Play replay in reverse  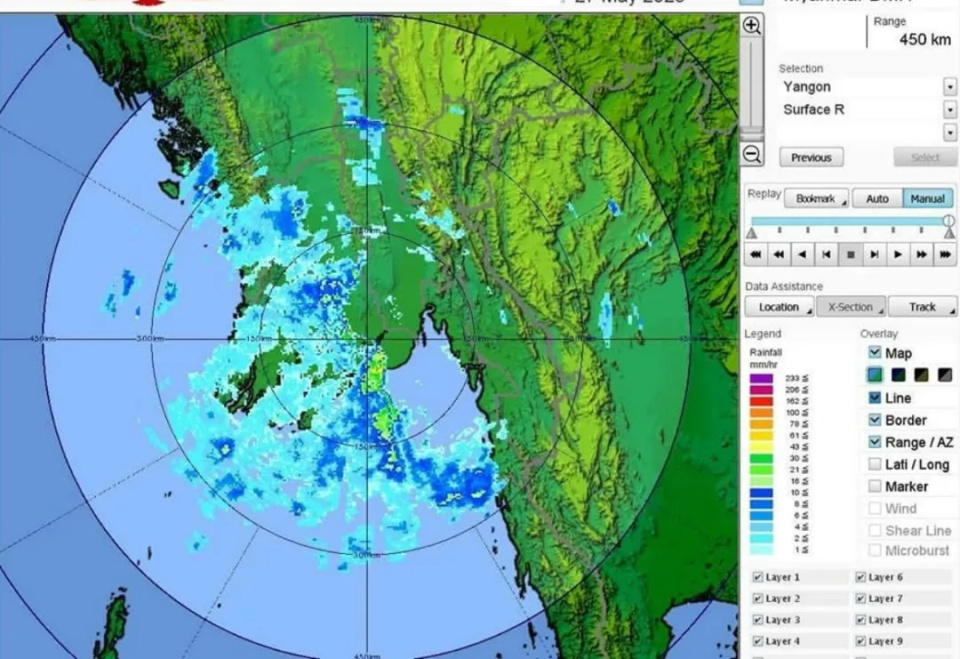click(x=803, y=254)
